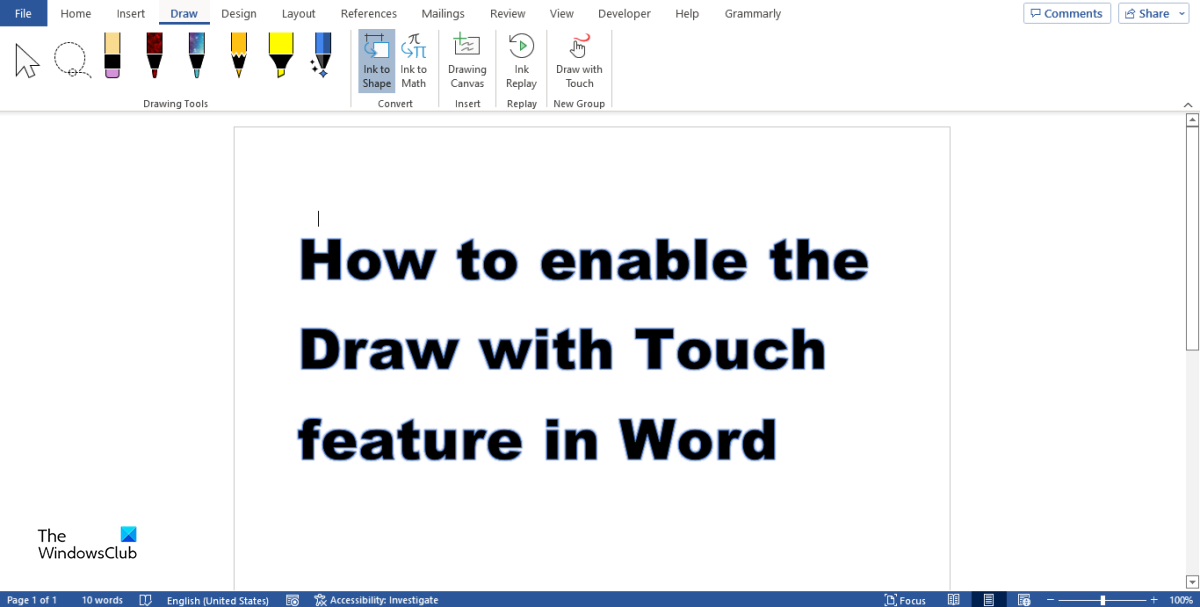Pick the Eraser drawing tool

click(112, 58)
